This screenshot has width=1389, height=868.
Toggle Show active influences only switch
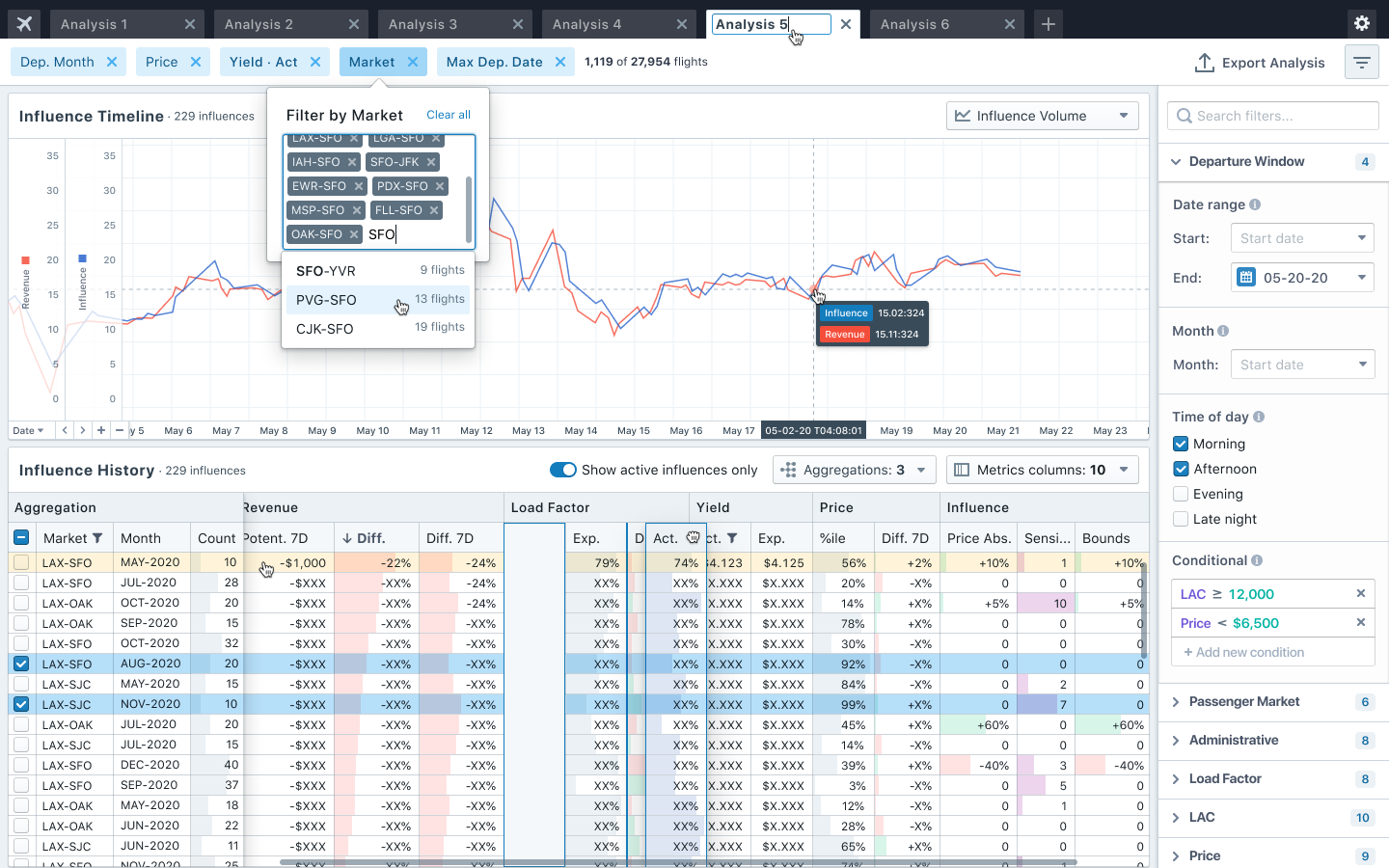[x=563, y=470]
